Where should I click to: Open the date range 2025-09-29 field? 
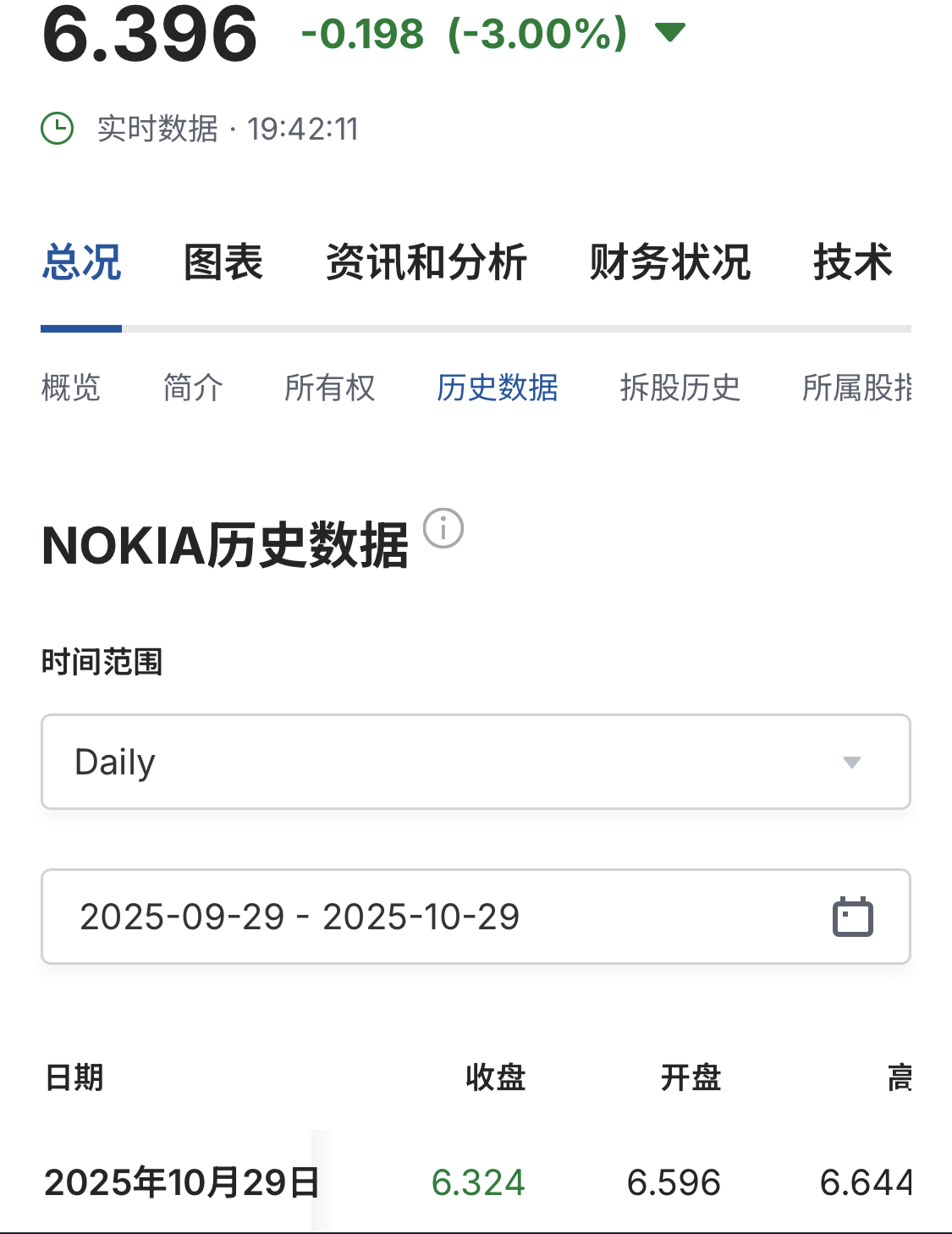pos(300,917)
